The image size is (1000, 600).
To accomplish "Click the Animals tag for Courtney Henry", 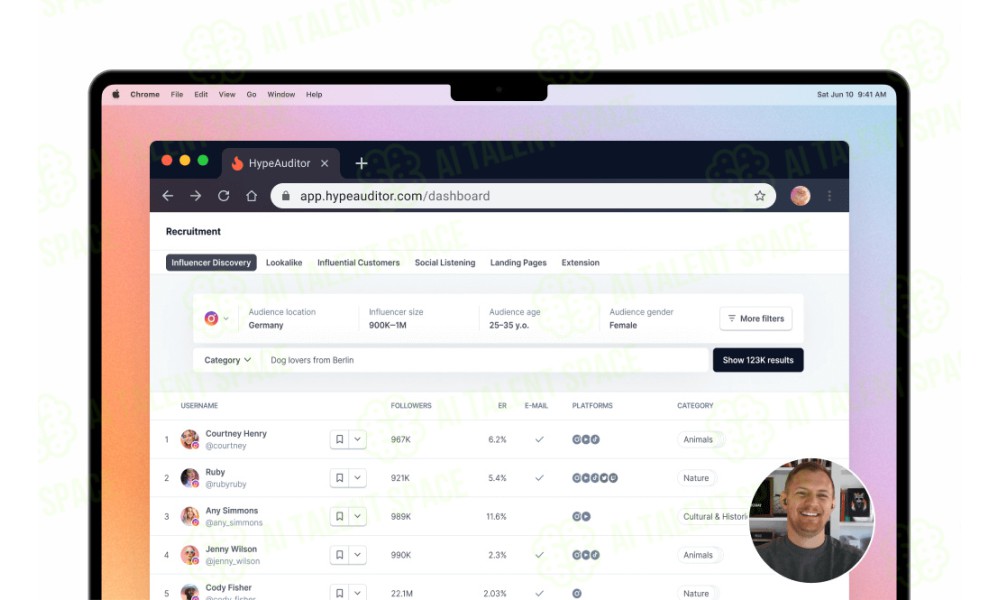I will pyautogui.click(x=698, y=439).
